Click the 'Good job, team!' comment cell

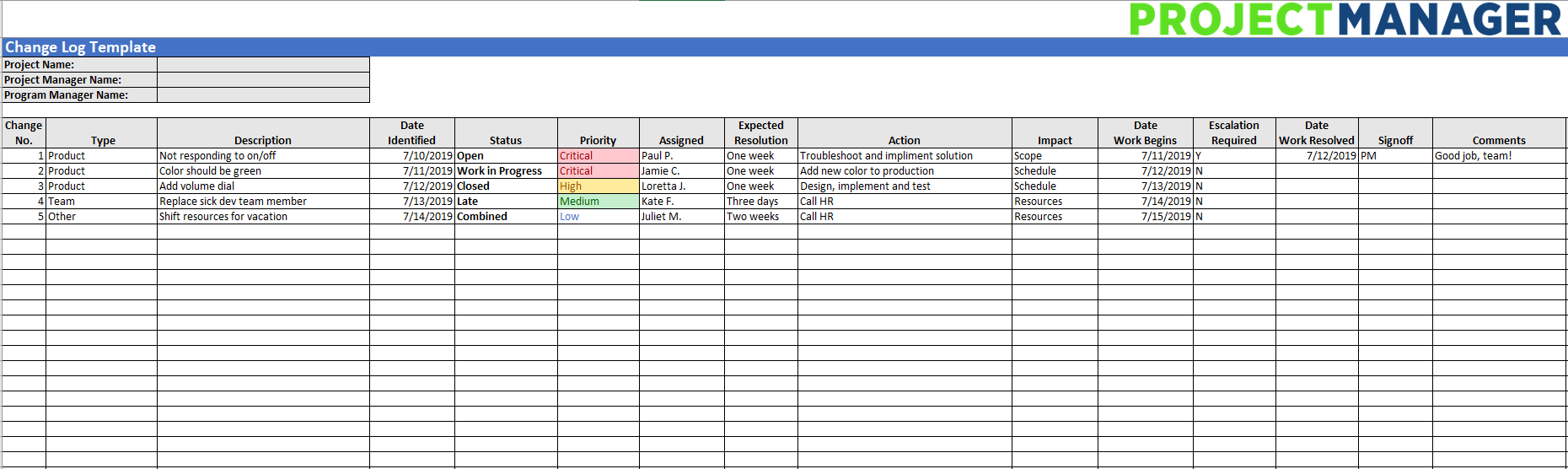point(1499,156)
